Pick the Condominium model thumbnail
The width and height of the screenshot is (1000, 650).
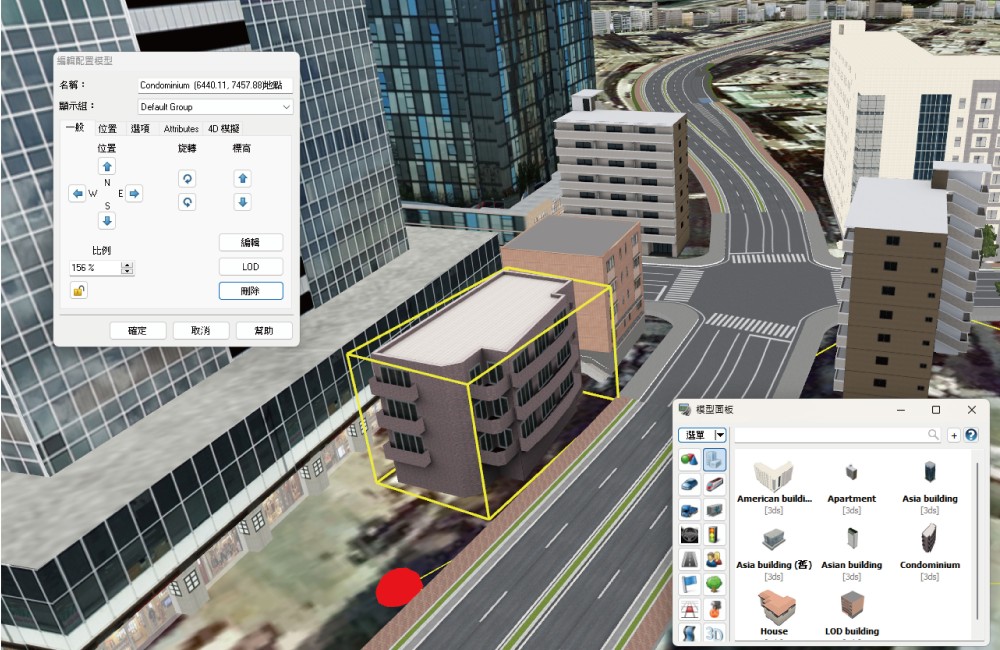(929, 541)
